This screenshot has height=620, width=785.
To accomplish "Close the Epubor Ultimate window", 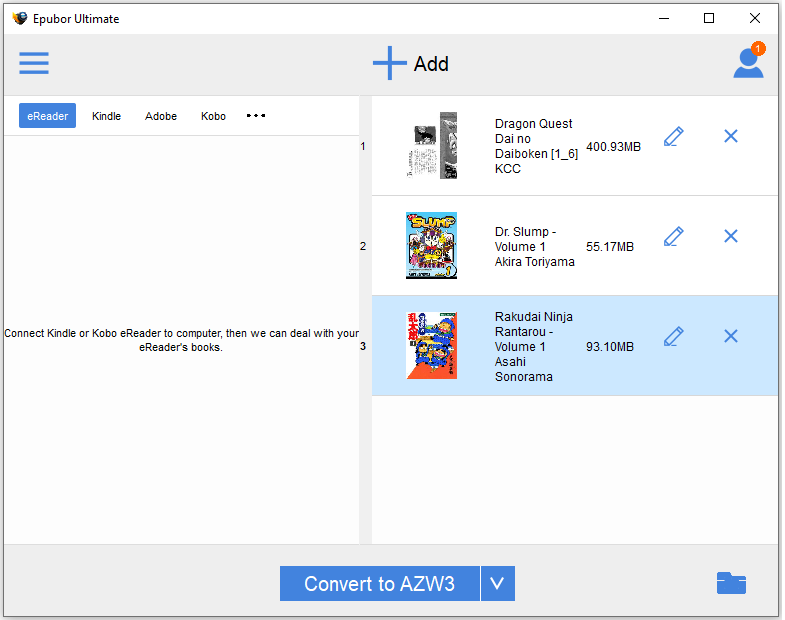I will (755, 19).
